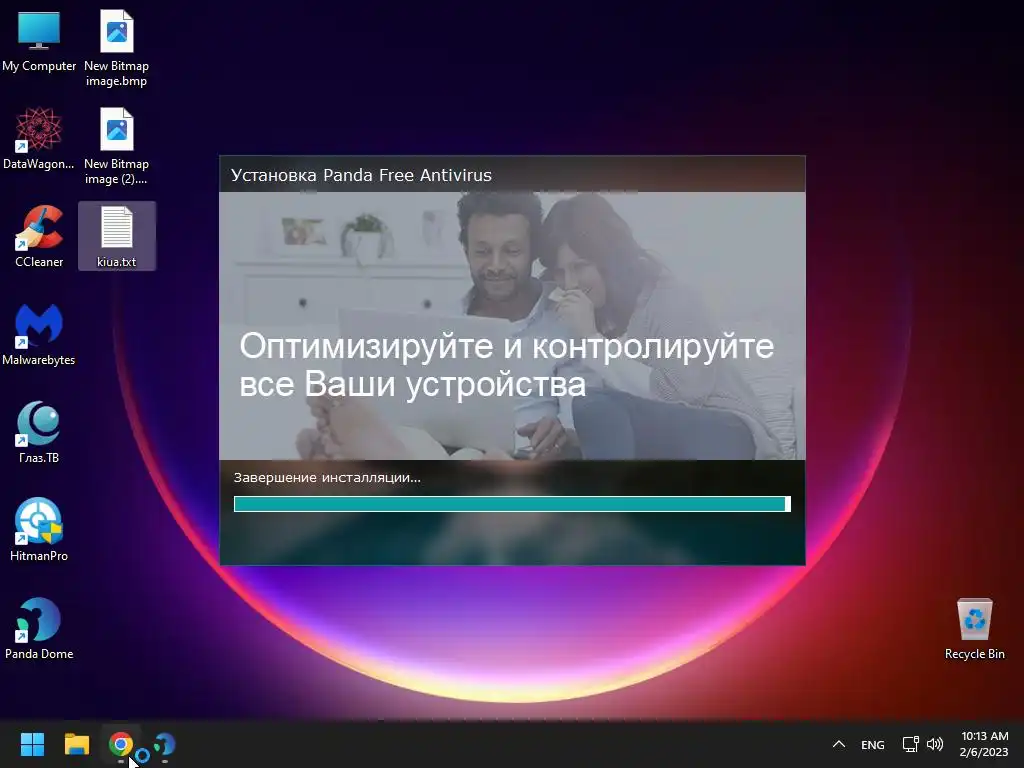Open the Panda installer taskbar icon
The image size is (1024, 768).
(164, 744)
